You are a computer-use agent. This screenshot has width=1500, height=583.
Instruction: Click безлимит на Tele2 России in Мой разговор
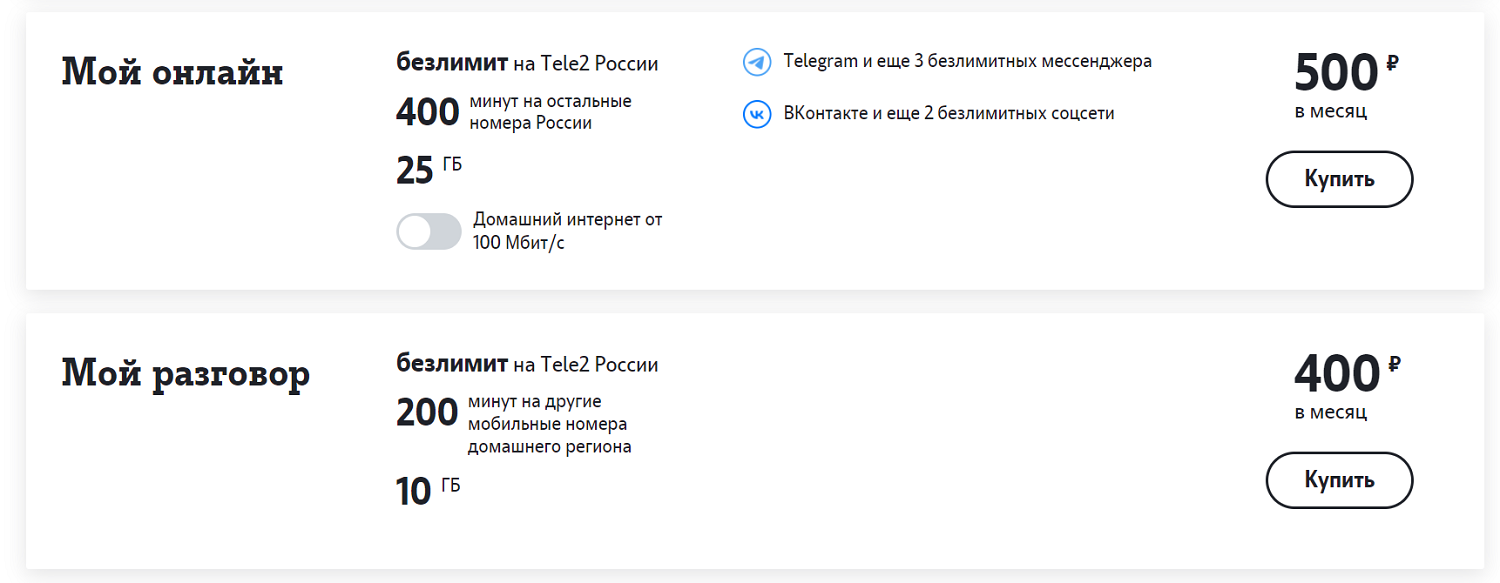(x=525, y=364)
